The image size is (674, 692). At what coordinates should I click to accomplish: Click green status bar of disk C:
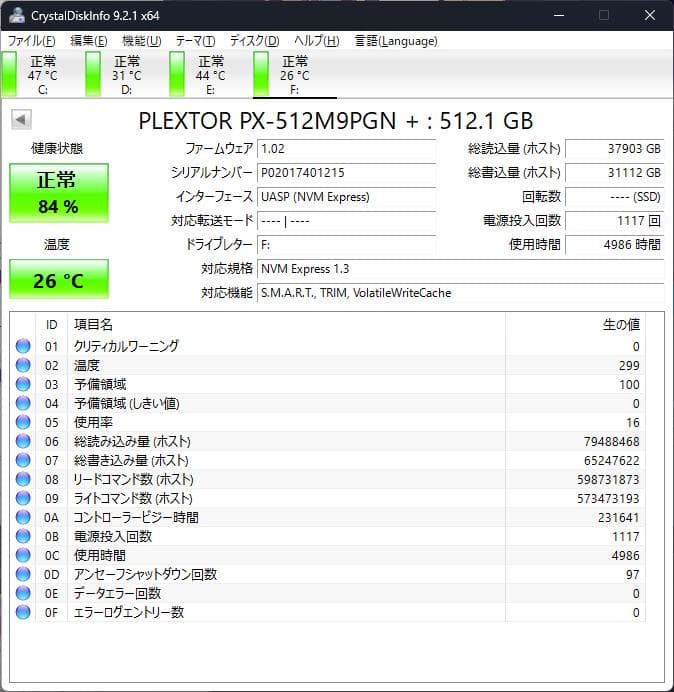pyautogui.click(x=9, y=74)
